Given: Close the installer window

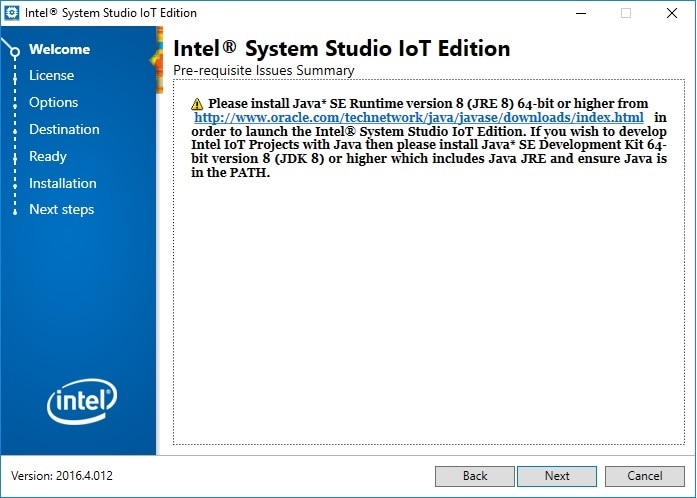Looking at the screenshot, I should point(672,13).
